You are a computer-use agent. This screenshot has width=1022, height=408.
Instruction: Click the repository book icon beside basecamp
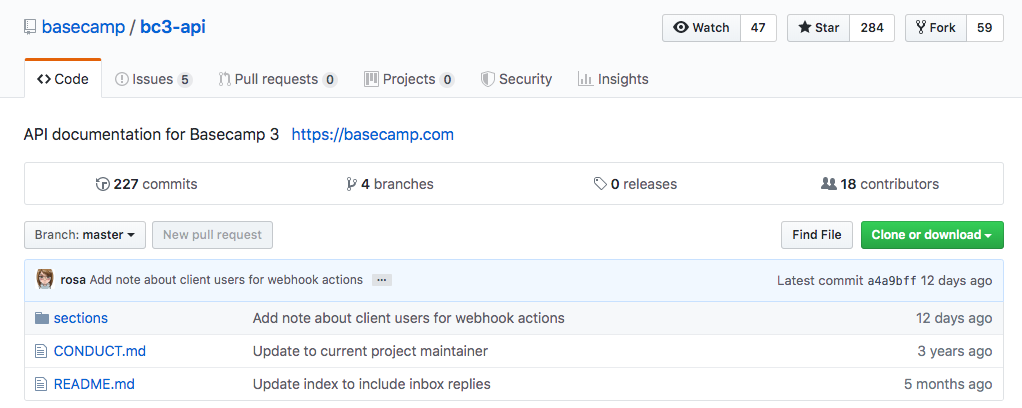click(30, 27)
